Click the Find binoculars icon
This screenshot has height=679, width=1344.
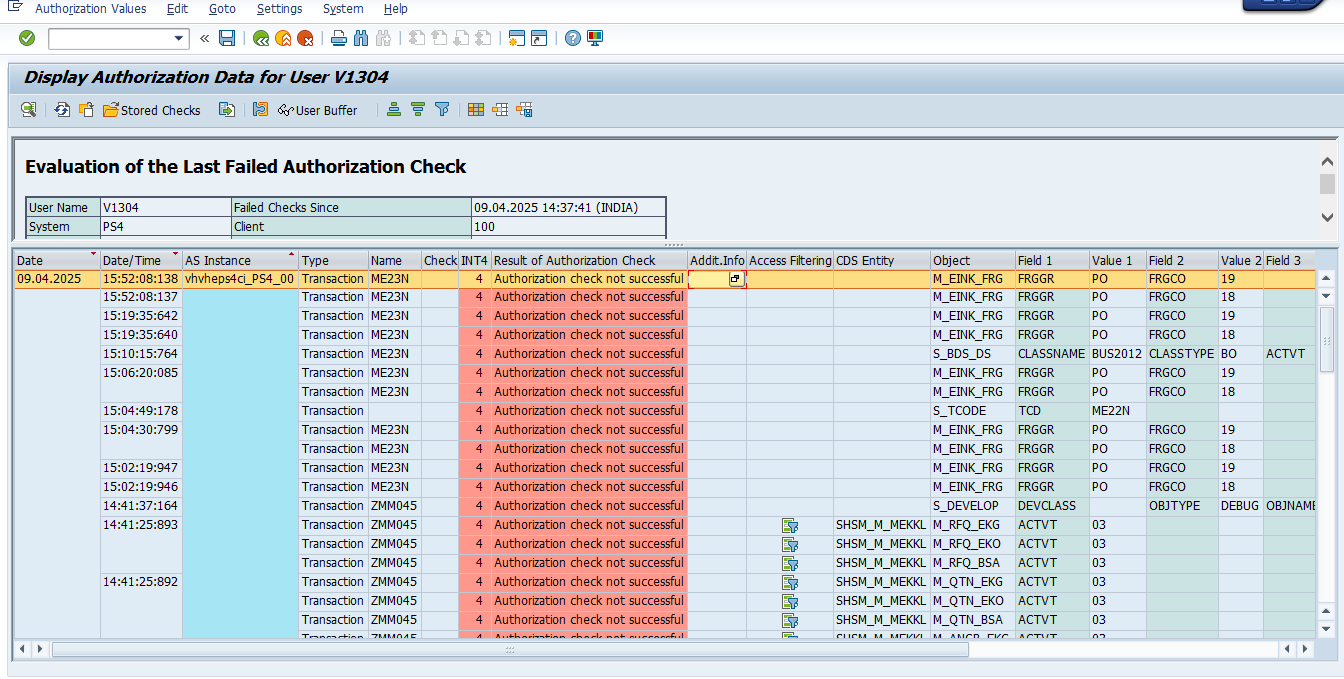361,38
